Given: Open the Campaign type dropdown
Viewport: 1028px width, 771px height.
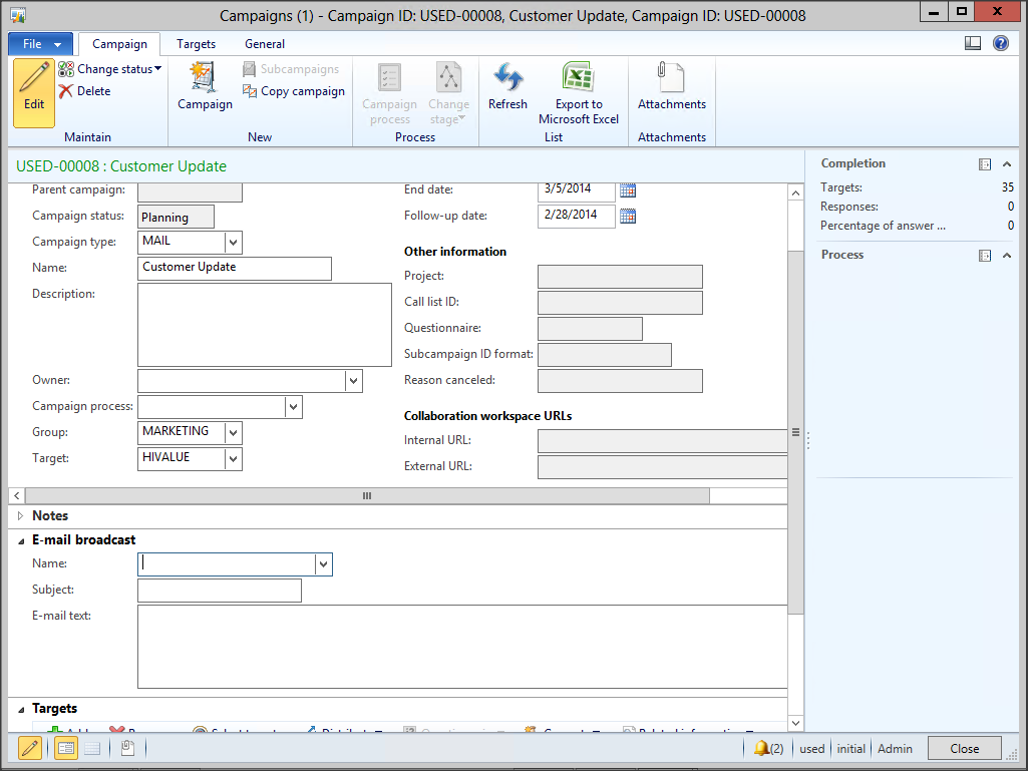Looking at the screenshot, I should click(233, 242).
